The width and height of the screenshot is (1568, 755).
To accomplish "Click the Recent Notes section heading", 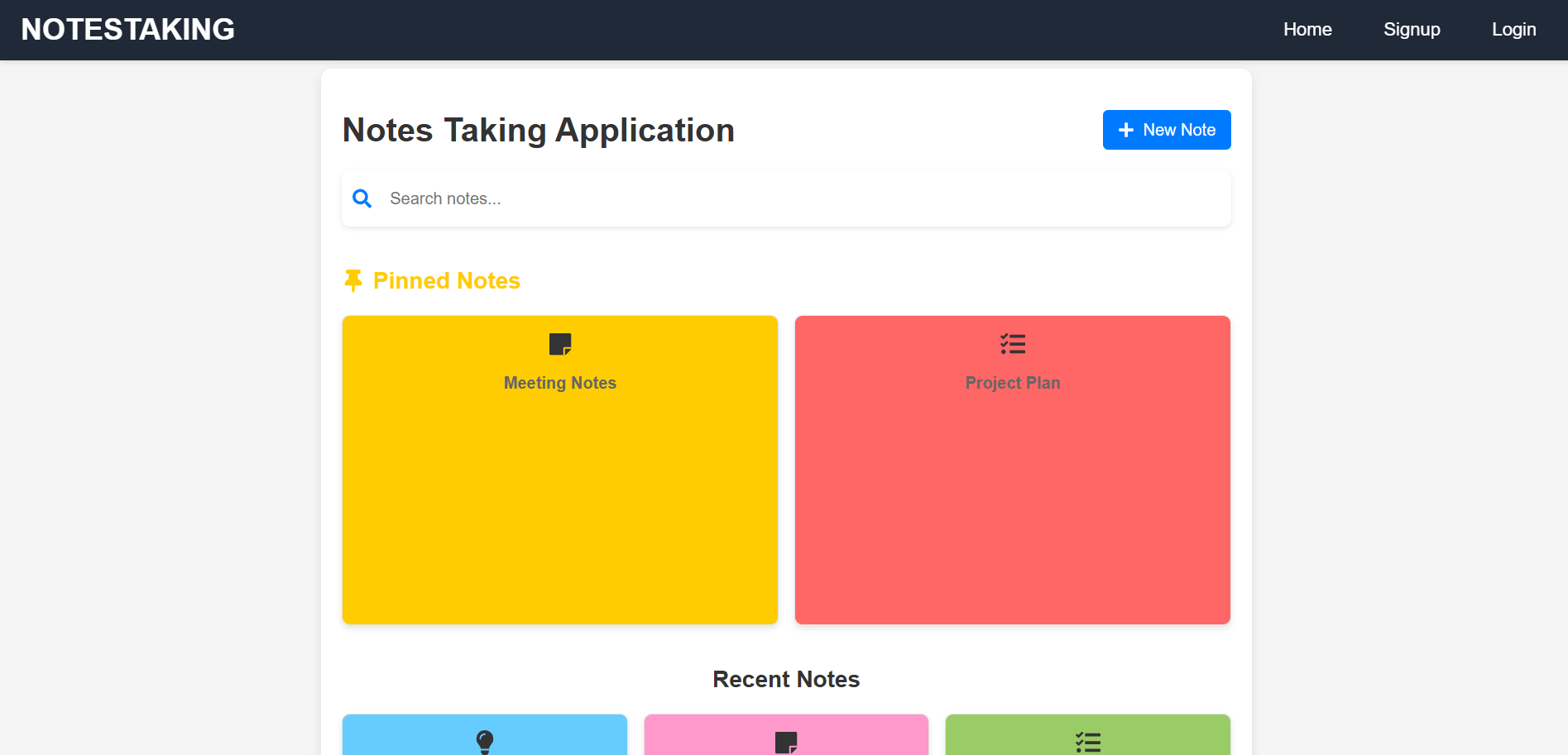I will point(786,679).
